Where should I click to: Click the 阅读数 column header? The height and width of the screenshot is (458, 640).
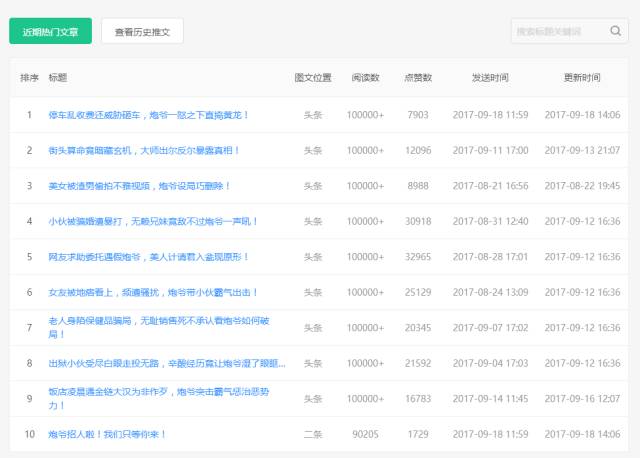(x=365, y=78)
